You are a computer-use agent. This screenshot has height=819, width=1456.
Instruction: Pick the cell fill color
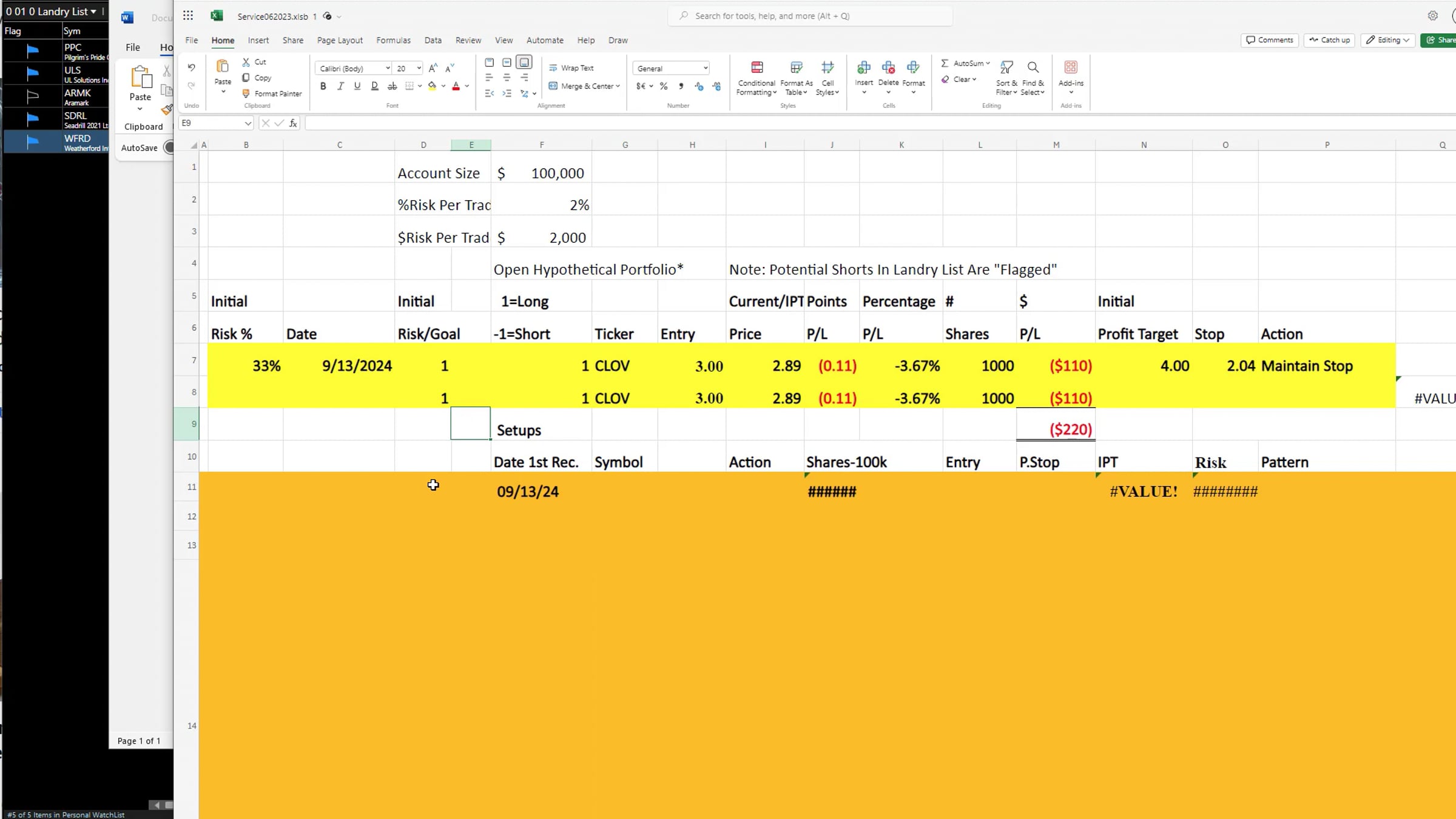pyautogui.click(x=432, y=86)
